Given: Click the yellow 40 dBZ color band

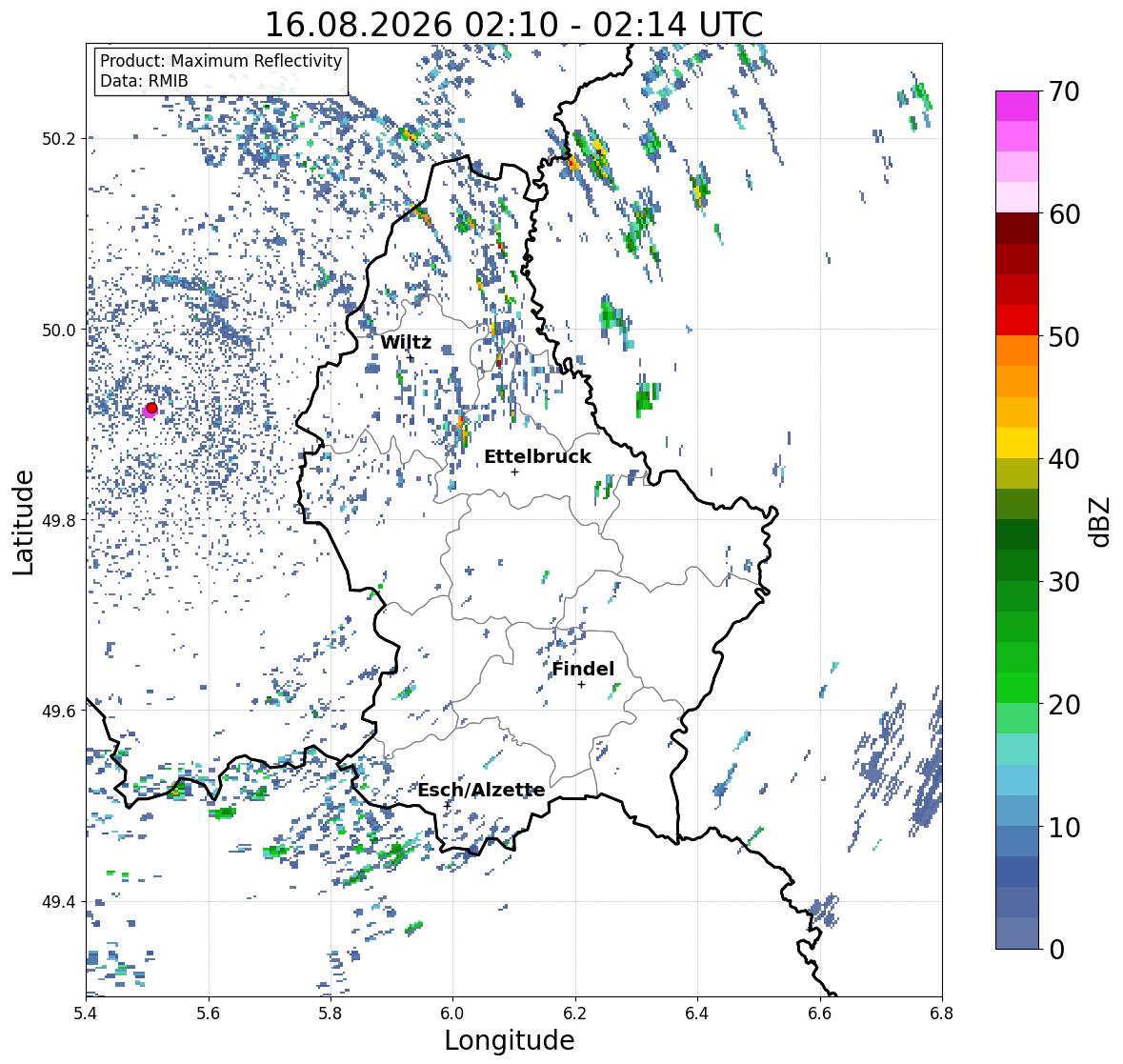Looking at the screenshot, I should [1017, 443].
